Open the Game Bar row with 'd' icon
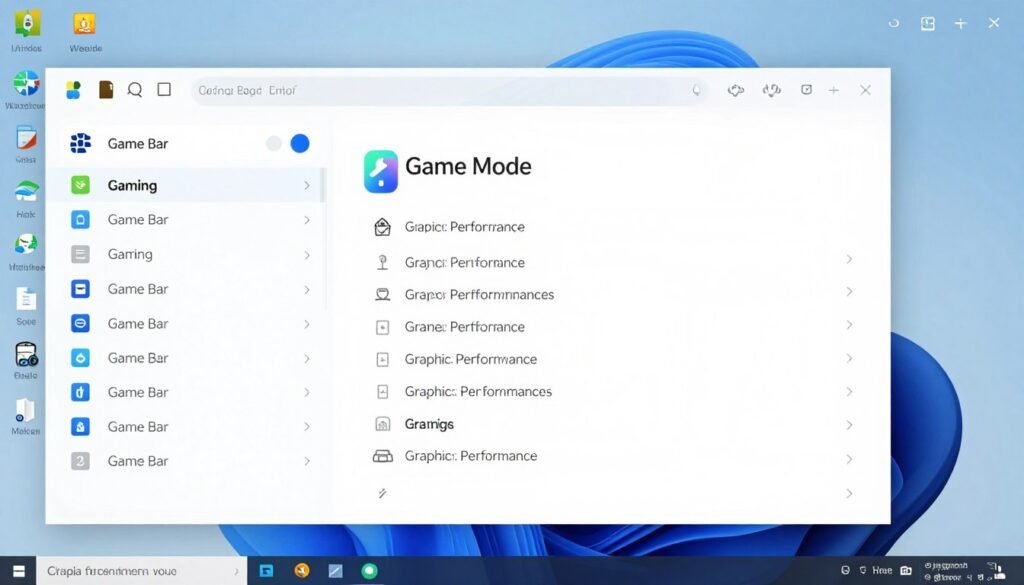 [185, 392]
